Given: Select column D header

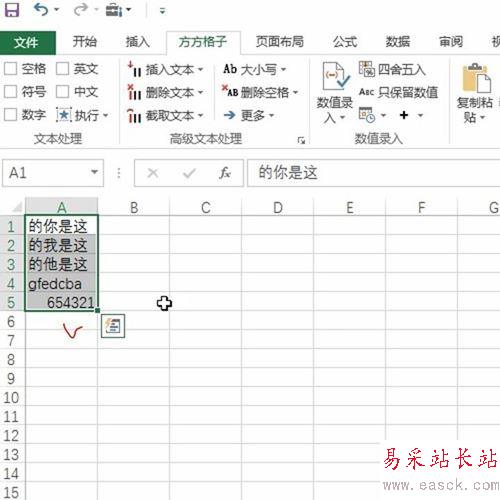Looking at the screenshot, I should point(278,207).
